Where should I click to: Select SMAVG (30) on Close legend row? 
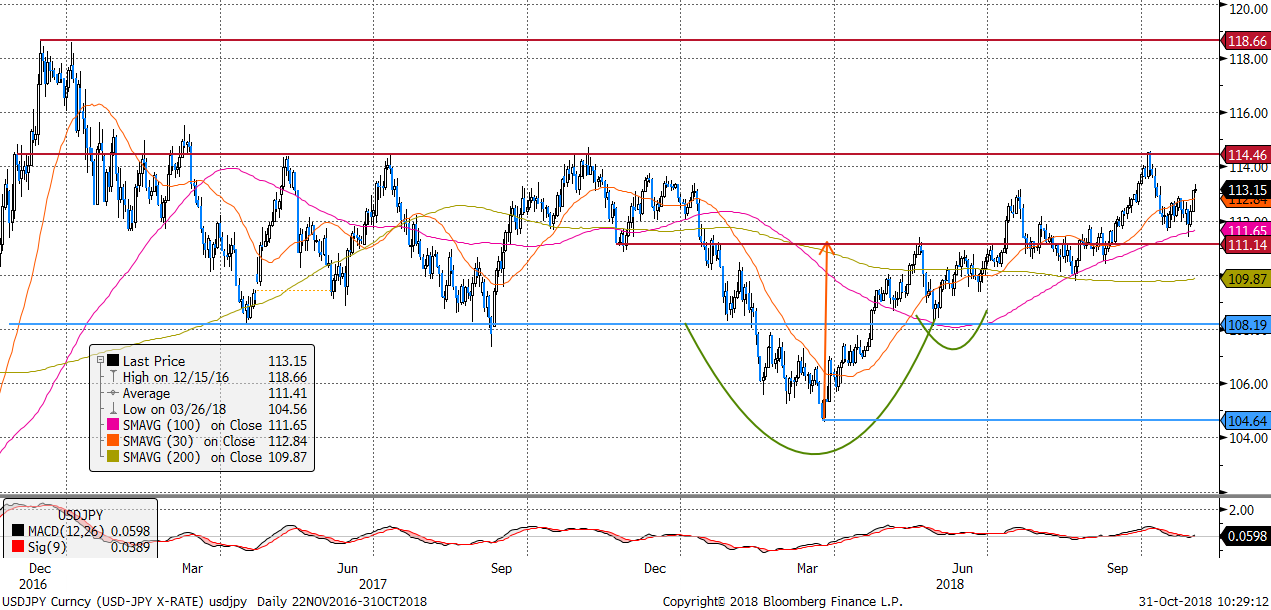(x=207, y=441)
